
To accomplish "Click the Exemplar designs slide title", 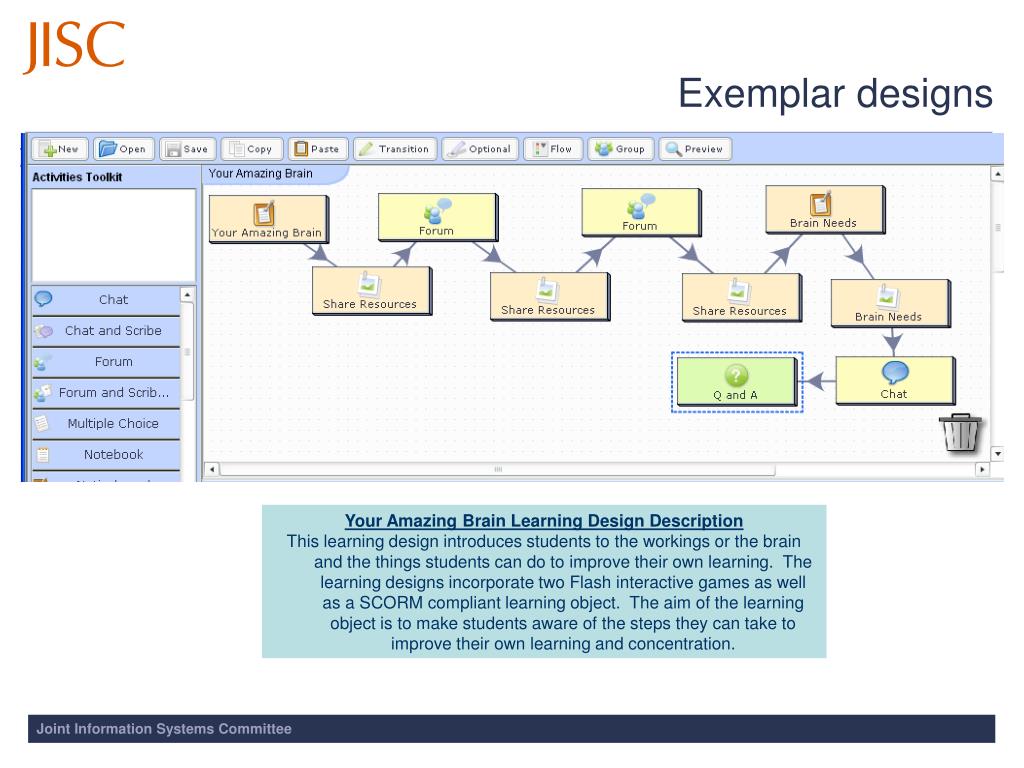I will pyautogui.click(x=835, y=93).
